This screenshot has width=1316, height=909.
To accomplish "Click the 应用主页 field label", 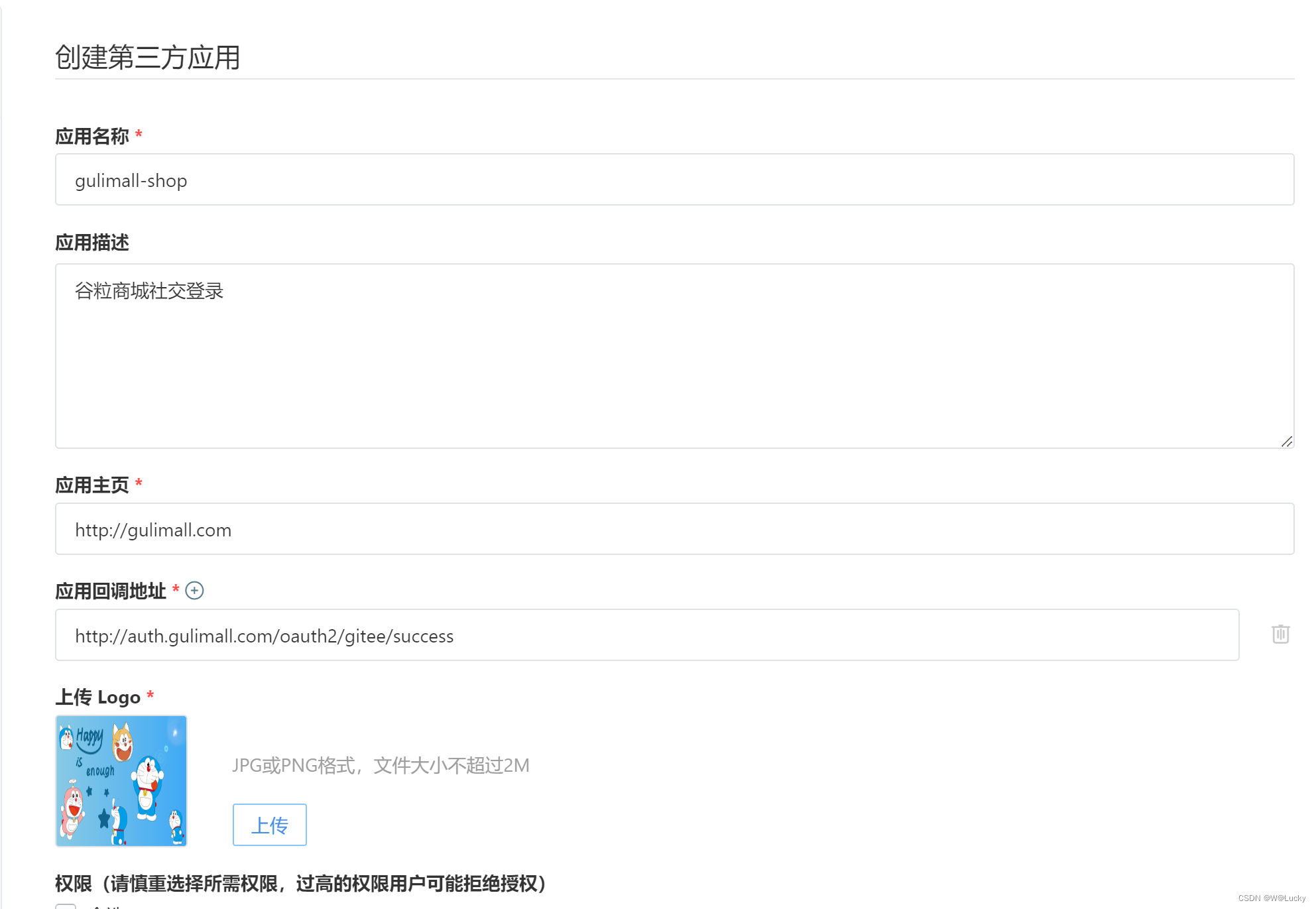I will 92,485.
